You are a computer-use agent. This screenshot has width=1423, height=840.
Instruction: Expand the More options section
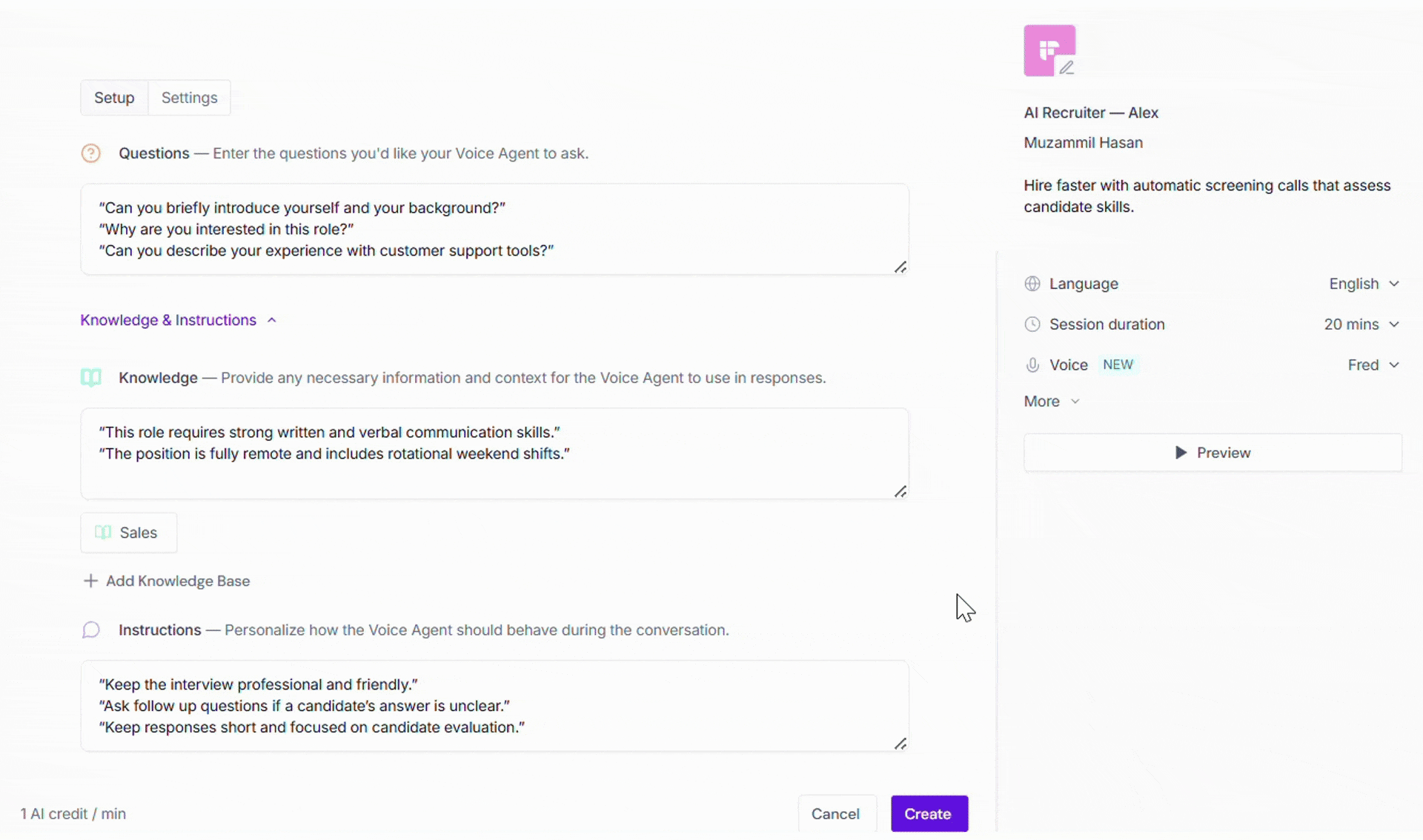(x=1052, y=401)
